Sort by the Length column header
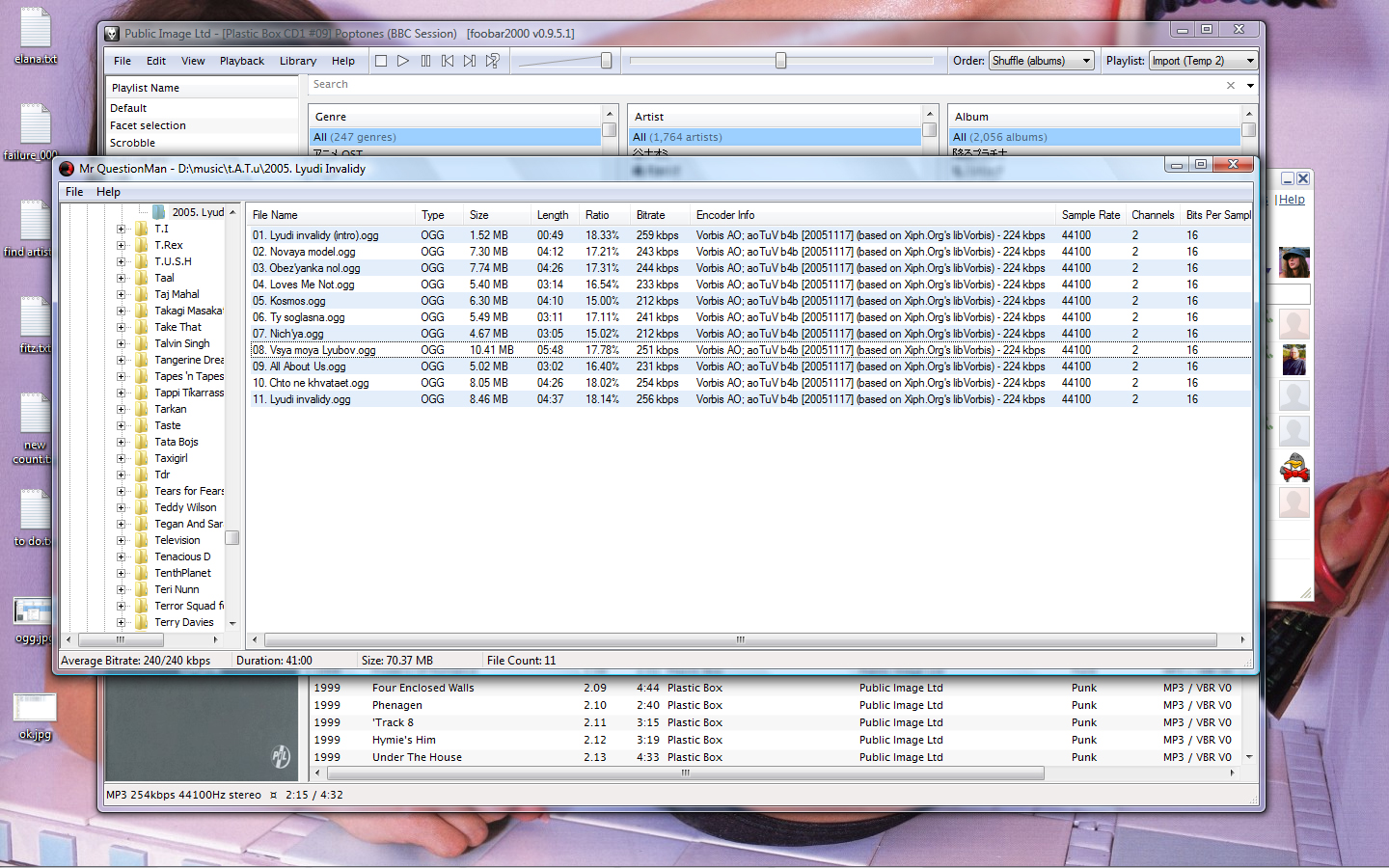Image resolution: width=1389 pixels, height=868 pixels. [556, 215]
